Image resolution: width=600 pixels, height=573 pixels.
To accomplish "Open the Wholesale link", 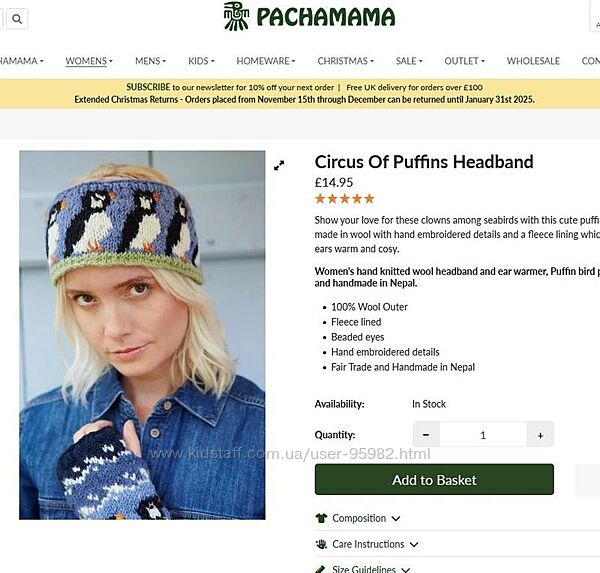I will click(533, 61).
